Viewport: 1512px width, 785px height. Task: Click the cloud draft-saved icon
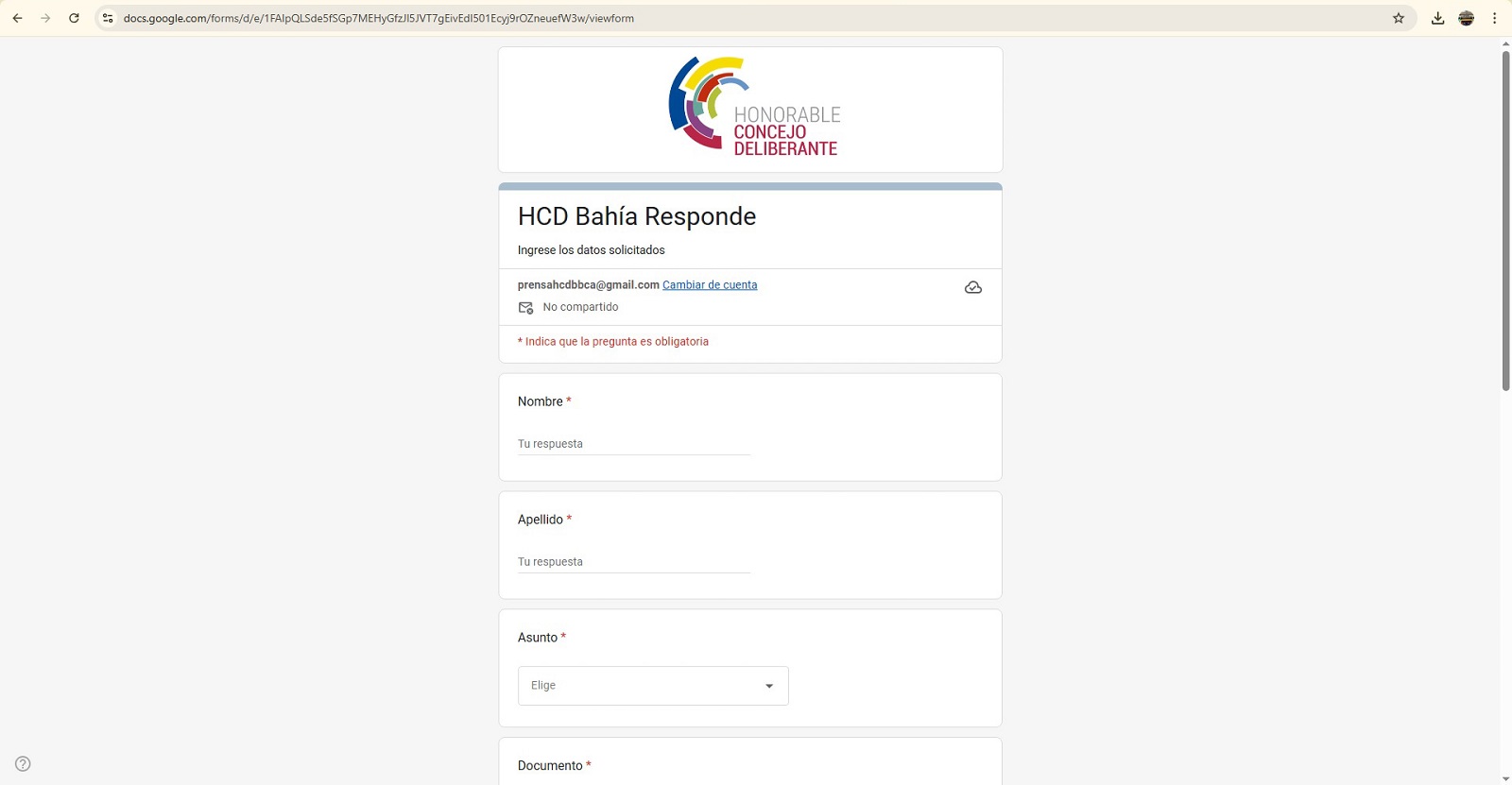(x=972, y=287)
